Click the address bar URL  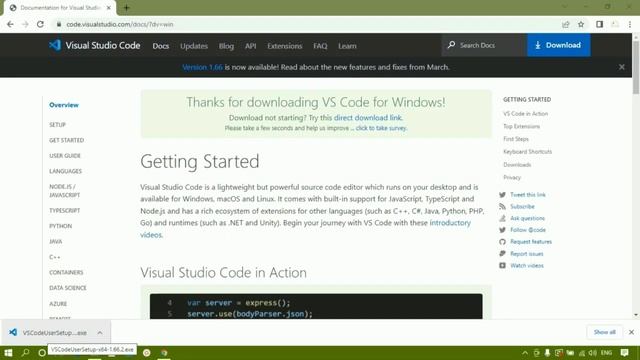pos(120,24)
